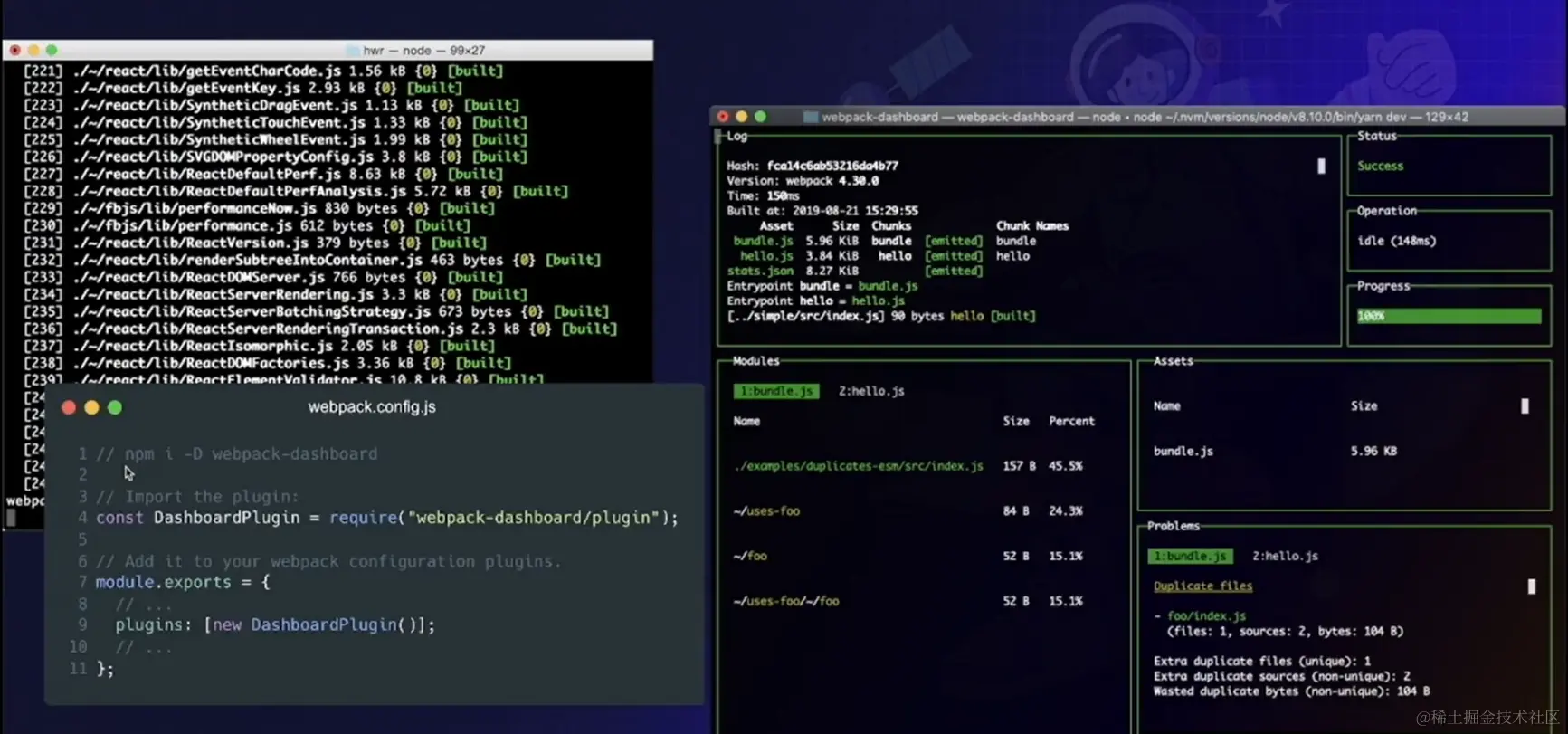Click 'idle (148ms)' operation text
Viewport: 1568px width, 734px height.
point(1396,241)
